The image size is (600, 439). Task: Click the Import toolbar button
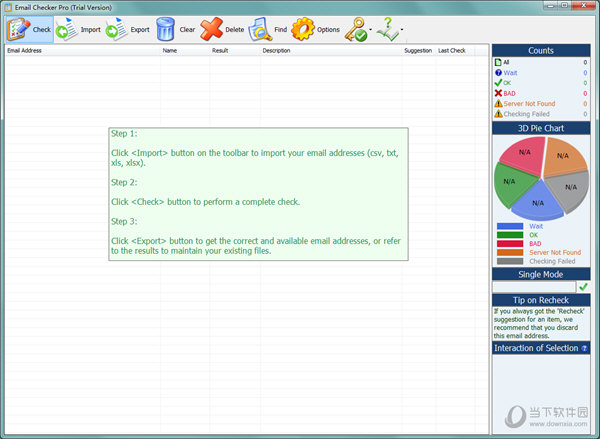(x=78, y=29)
